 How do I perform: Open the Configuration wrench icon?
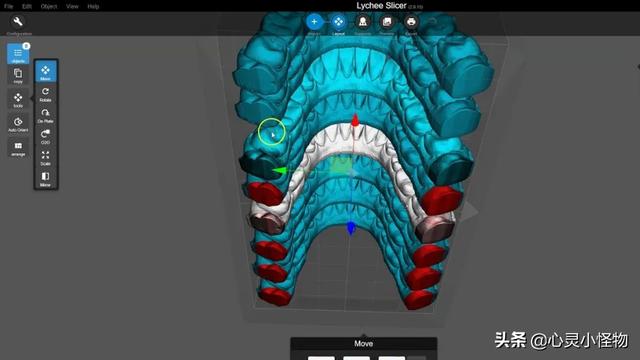click(18, 22)
